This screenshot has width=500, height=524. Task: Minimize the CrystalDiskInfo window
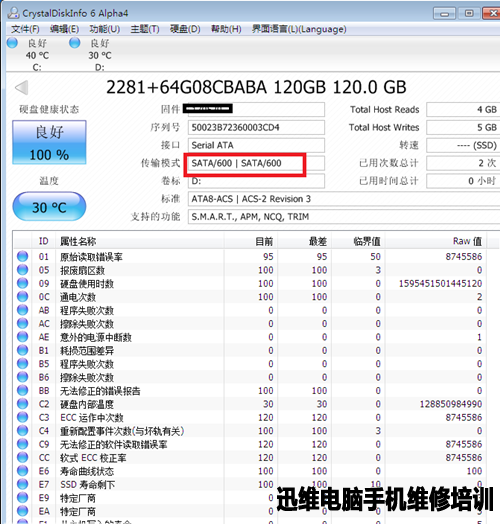[444, 13]
